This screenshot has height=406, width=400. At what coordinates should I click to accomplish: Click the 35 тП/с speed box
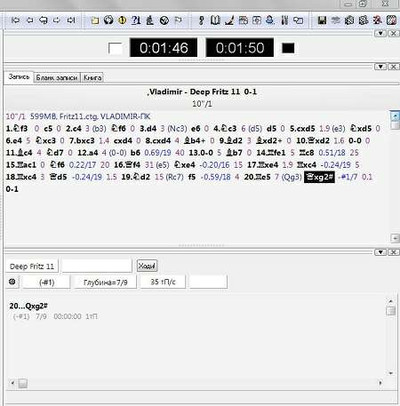click(x=163, y=282)
